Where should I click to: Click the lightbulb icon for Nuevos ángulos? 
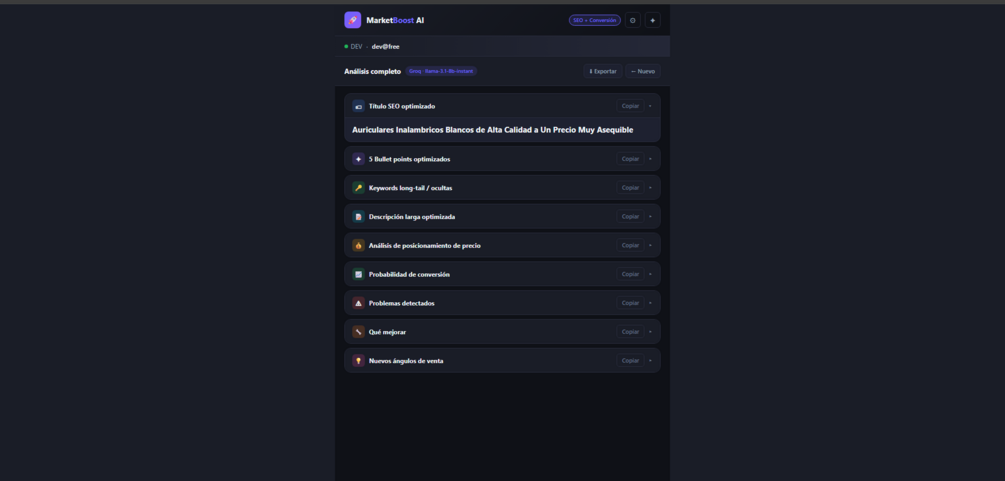pos(358,361)
